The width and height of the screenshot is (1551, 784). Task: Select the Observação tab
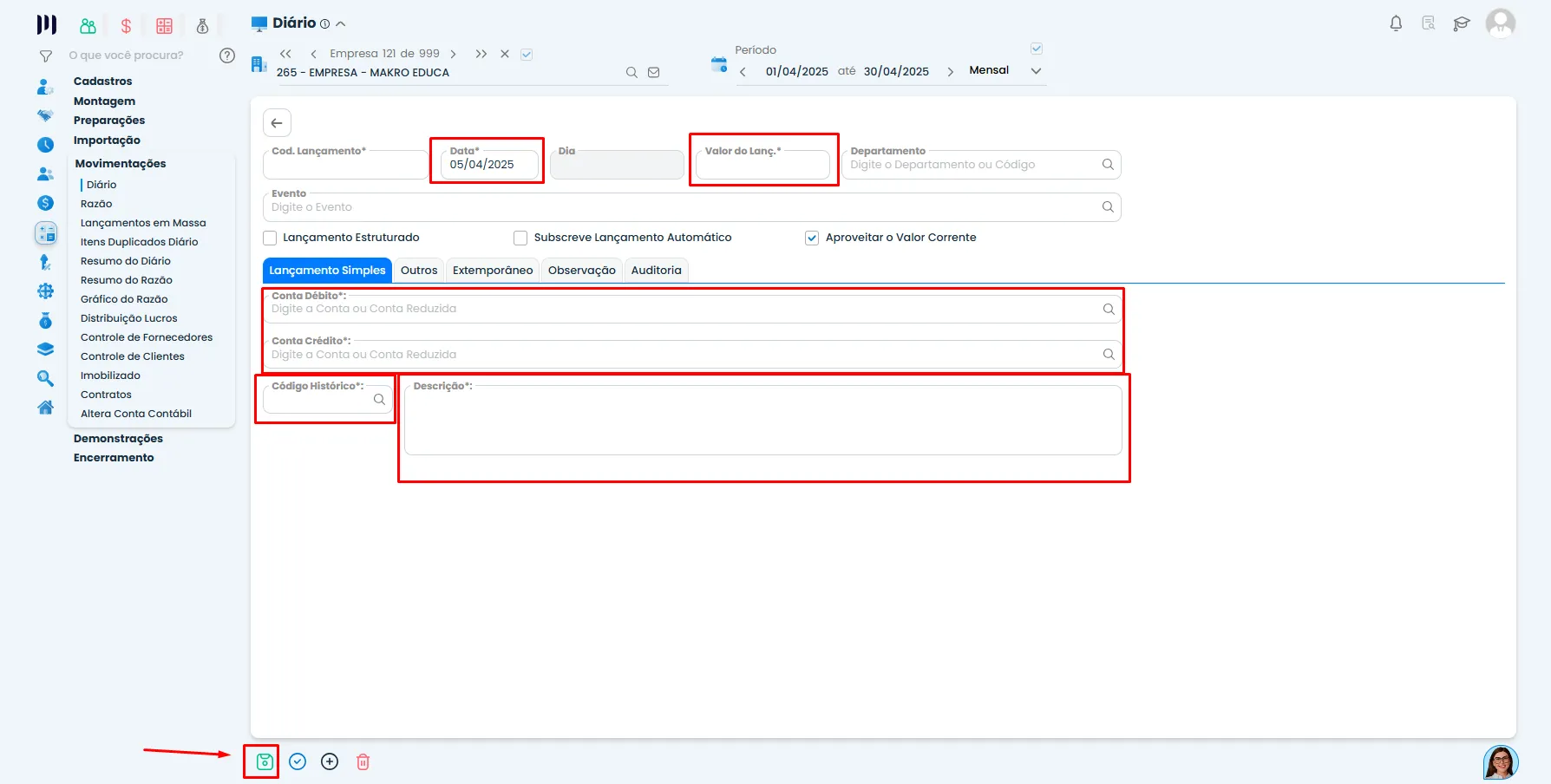(582, 271)
